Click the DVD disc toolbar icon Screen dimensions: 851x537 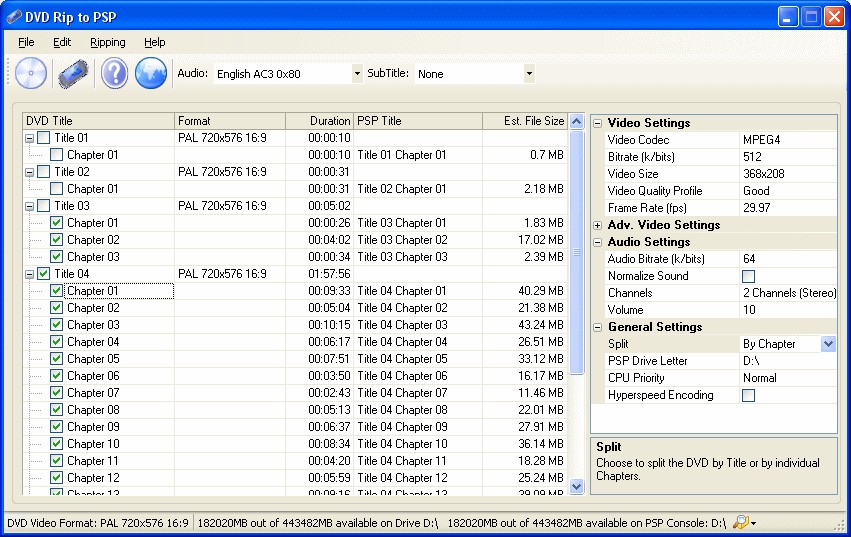[x=31, y=73]
